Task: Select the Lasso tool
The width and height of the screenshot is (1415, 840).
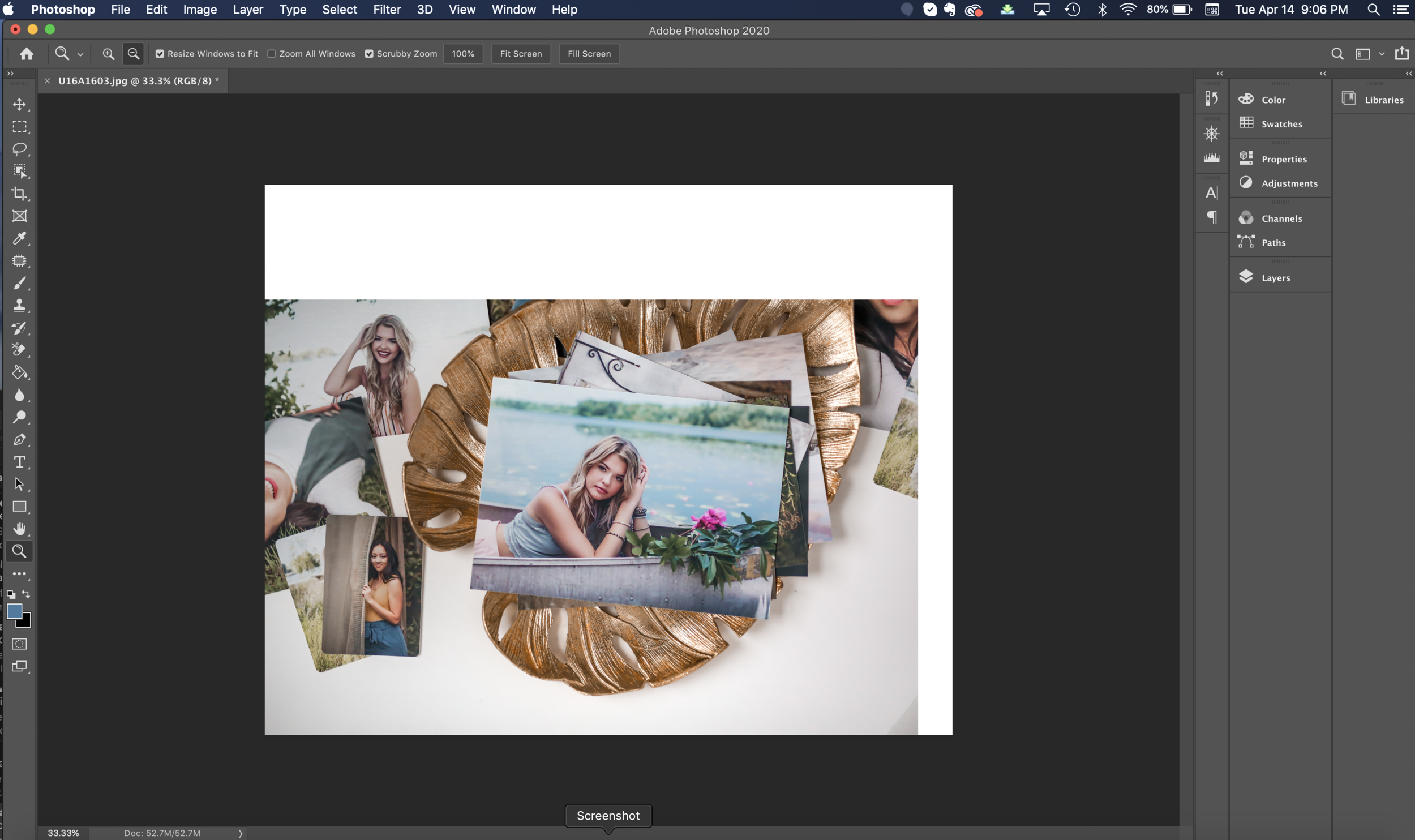Action: click(19, 149)
